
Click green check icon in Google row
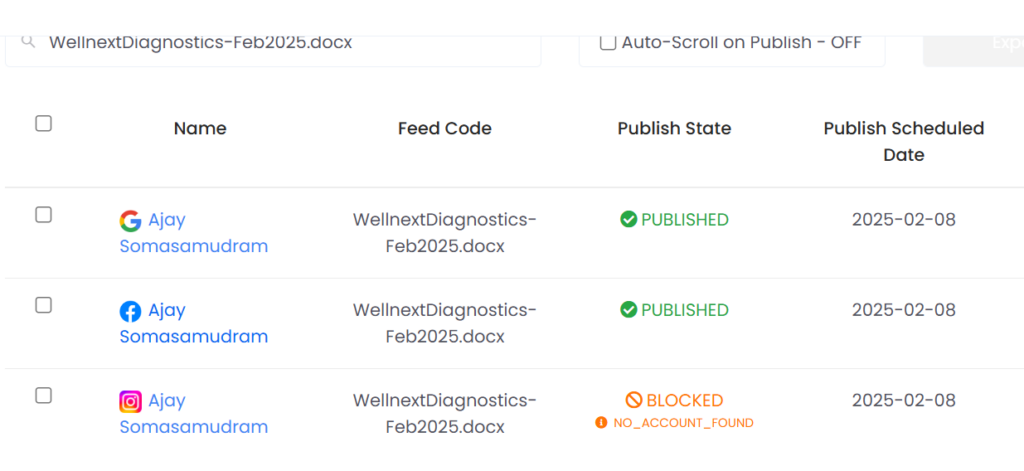(629, 219)
